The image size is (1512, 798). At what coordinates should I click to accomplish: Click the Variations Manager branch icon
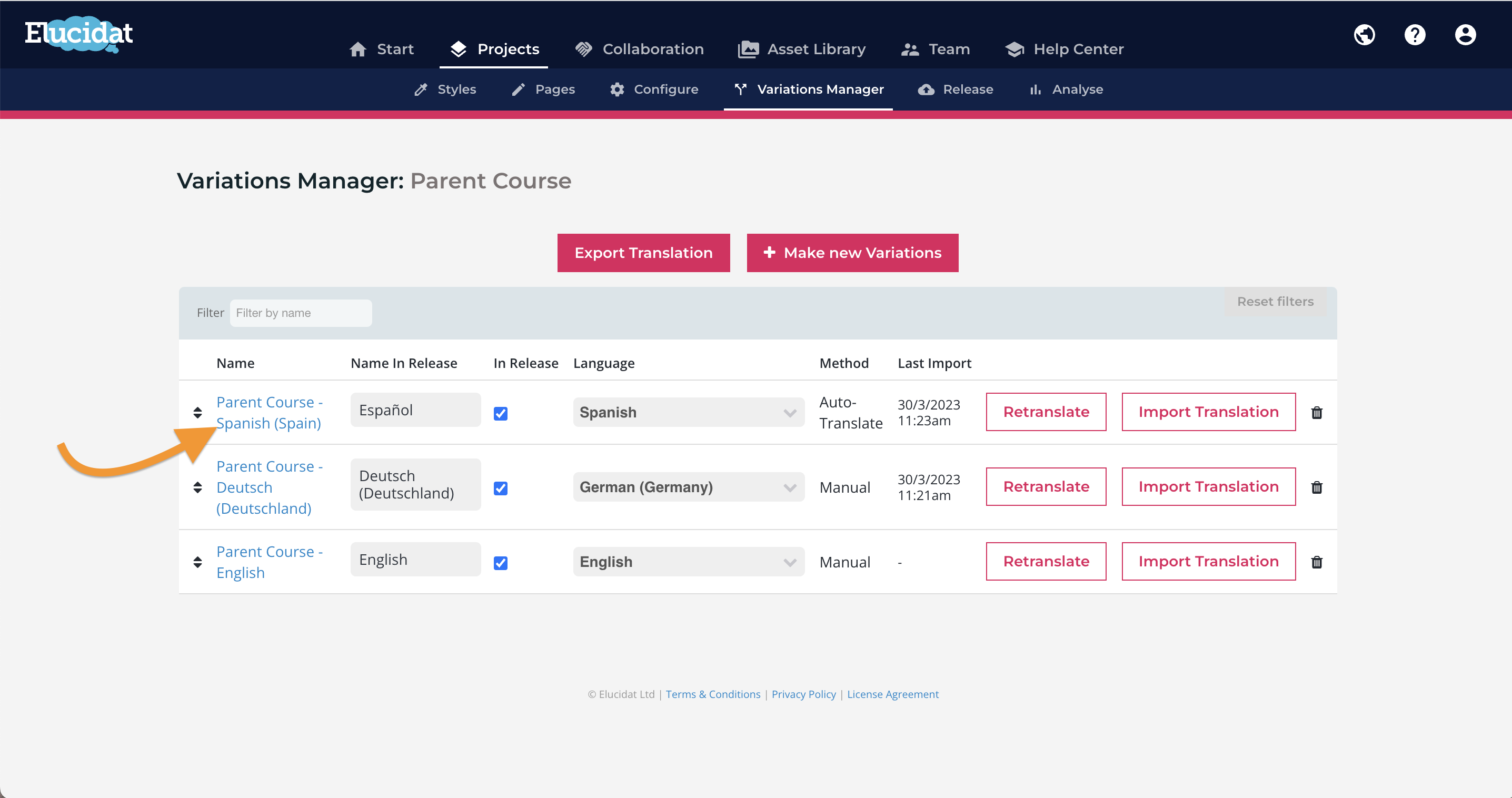click(741, 89)
